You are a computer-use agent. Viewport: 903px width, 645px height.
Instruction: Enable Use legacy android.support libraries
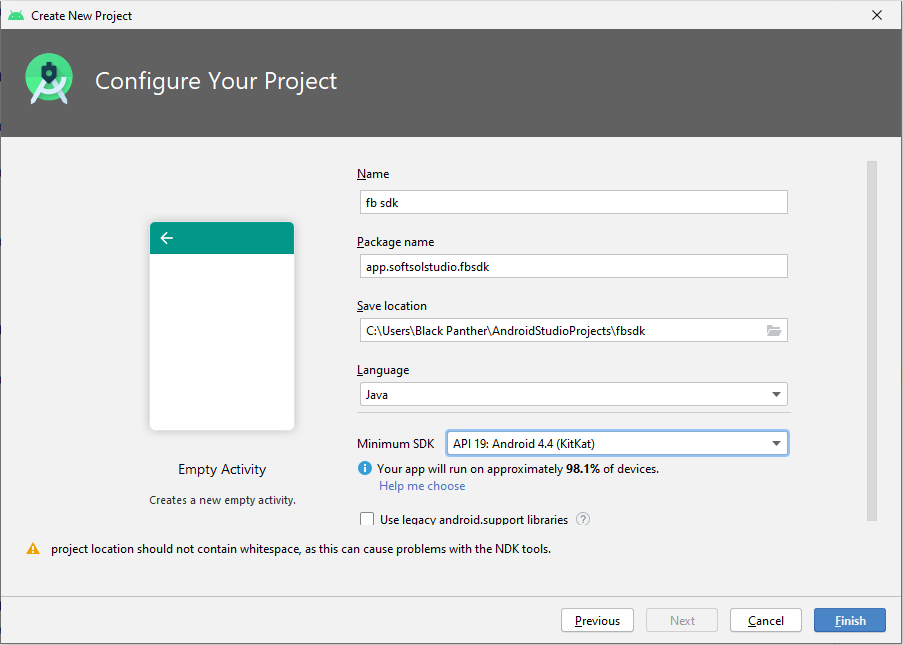[367, 519]
